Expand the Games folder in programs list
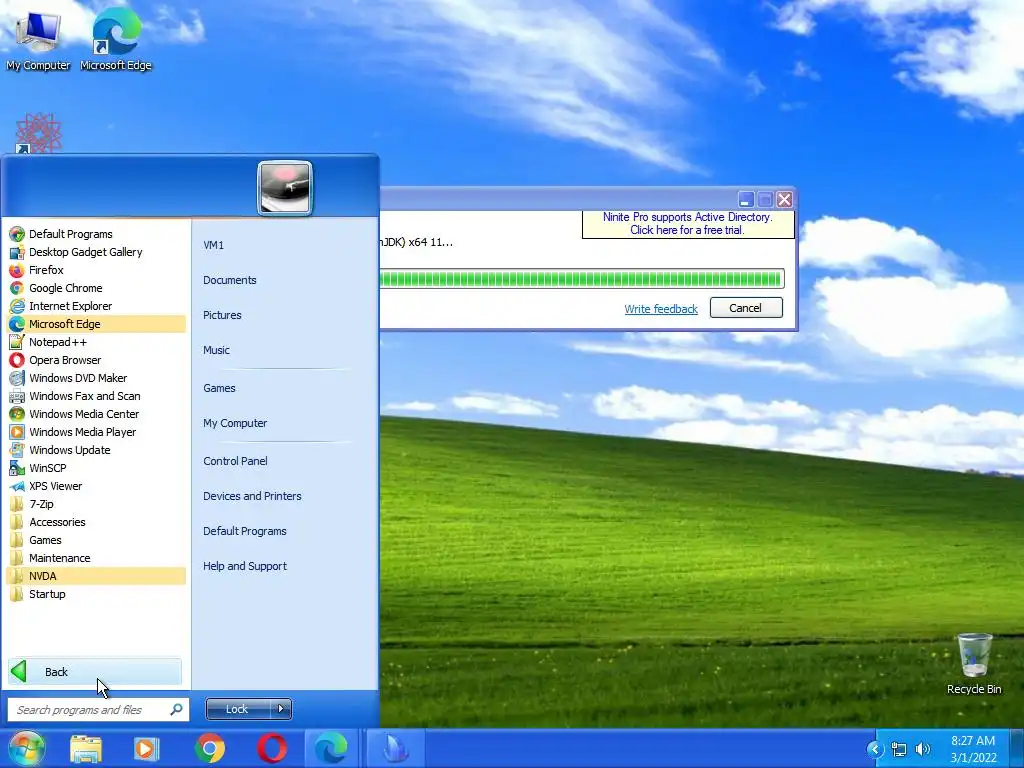Screen dimensions: 1024x768 click(x=96, y=540)
